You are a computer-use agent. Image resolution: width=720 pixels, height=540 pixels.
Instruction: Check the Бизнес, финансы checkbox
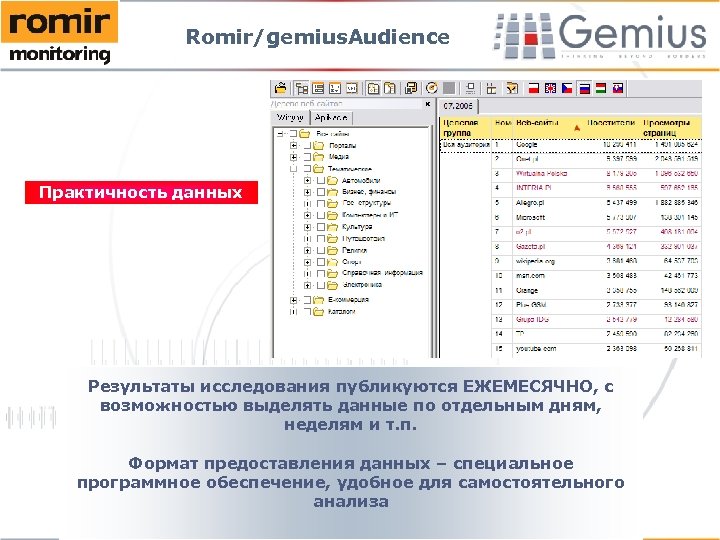(321, 192)
